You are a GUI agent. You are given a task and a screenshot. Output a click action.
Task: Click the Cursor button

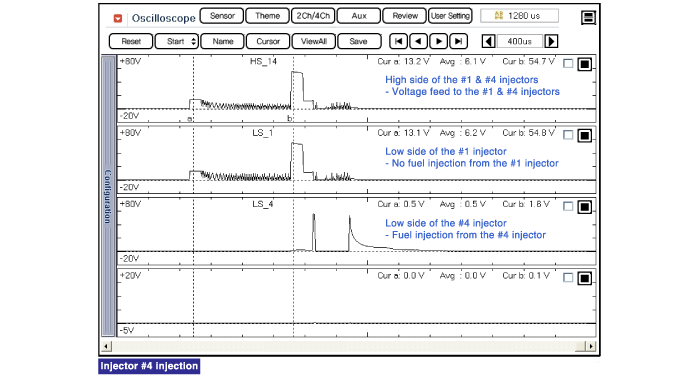268,42
